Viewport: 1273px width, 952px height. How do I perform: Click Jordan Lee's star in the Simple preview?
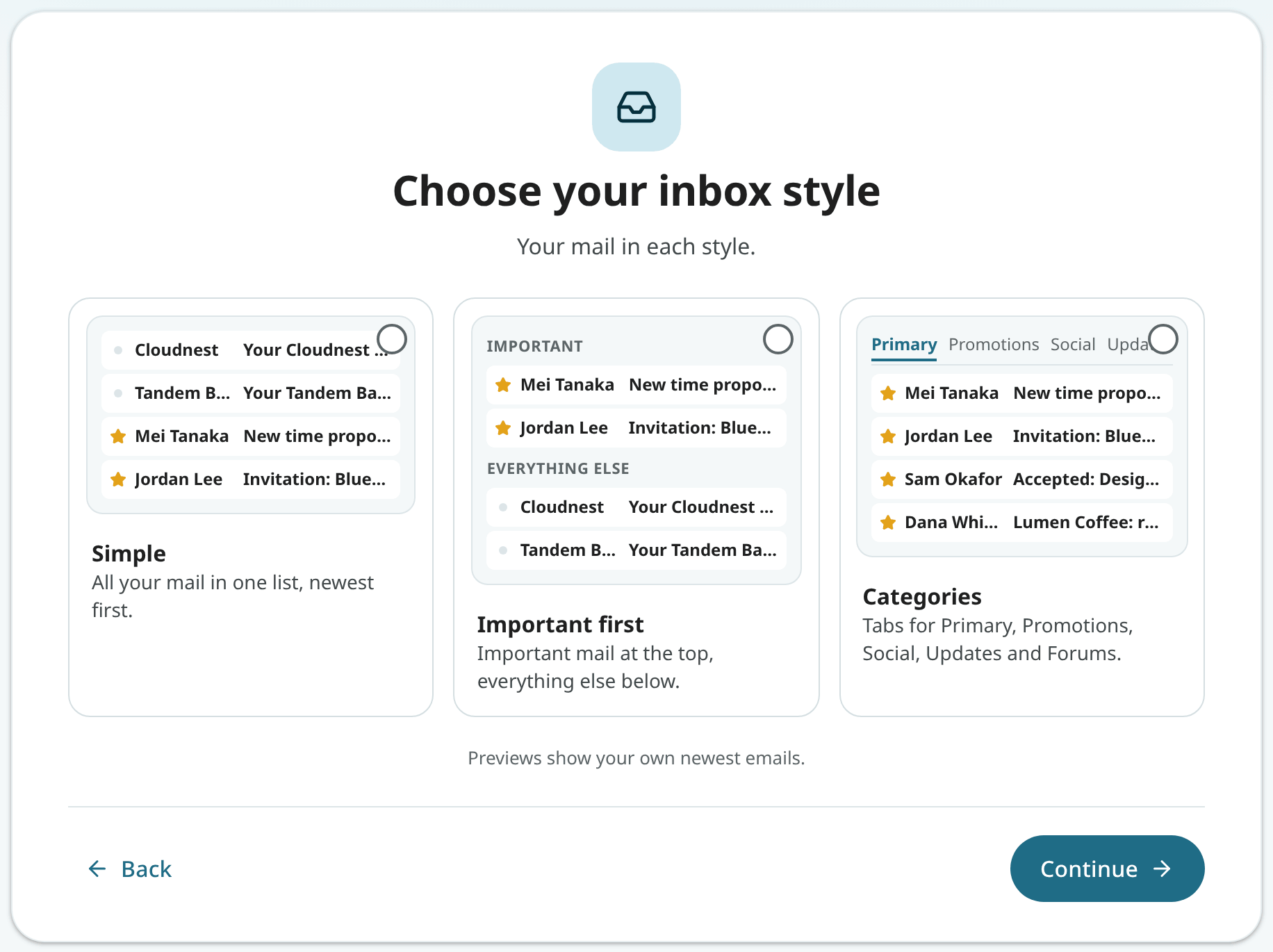pos(118,479)
